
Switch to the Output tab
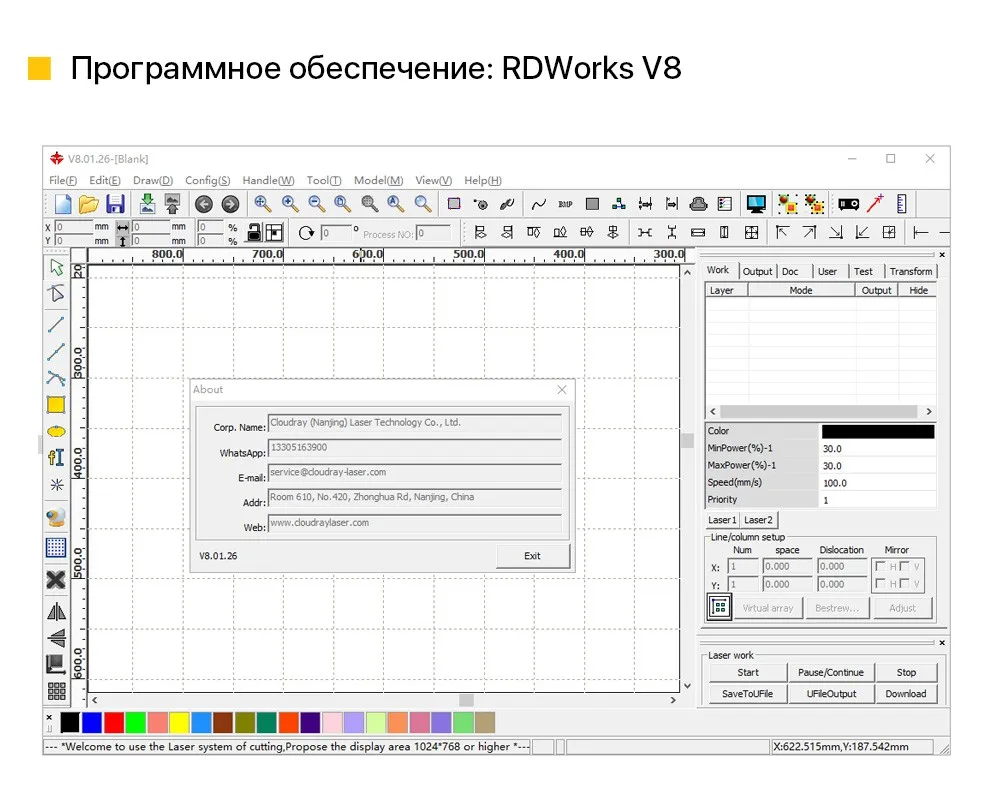[757, 271]
